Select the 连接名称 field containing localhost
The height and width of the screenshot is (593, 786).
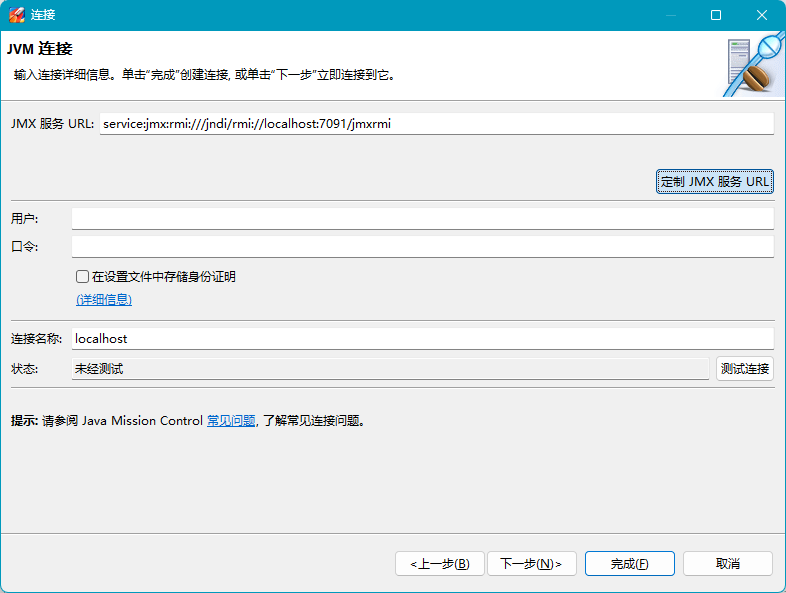point(422,339)
